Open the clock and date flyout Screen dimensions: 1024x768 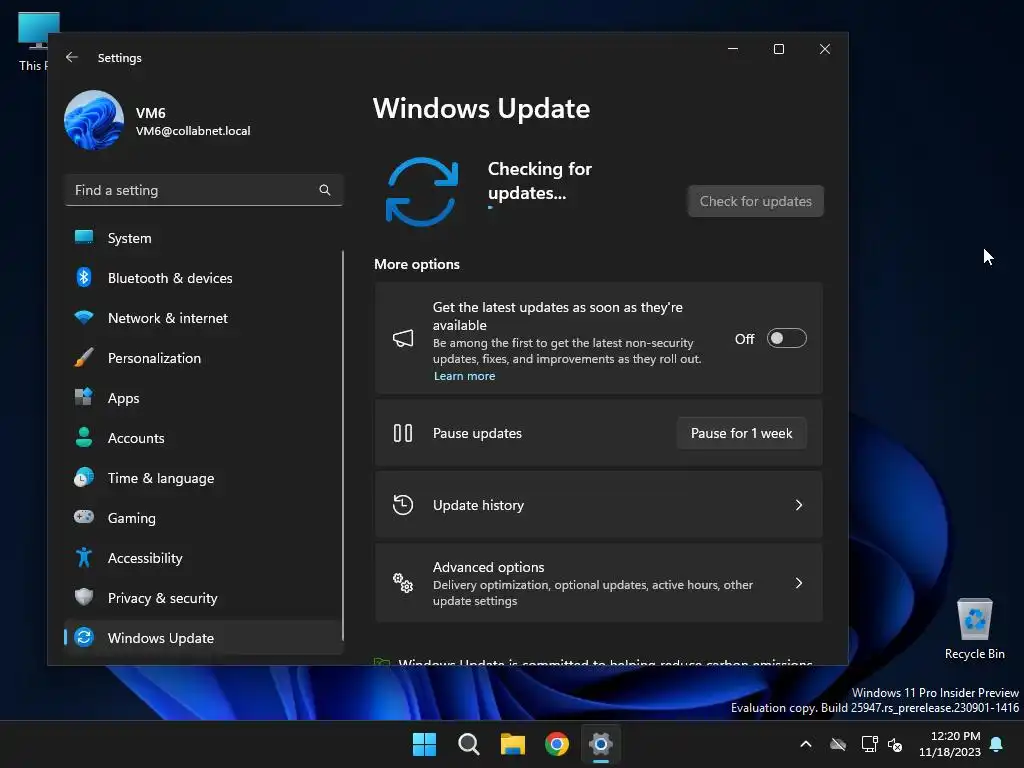click(x=950, y=744)
